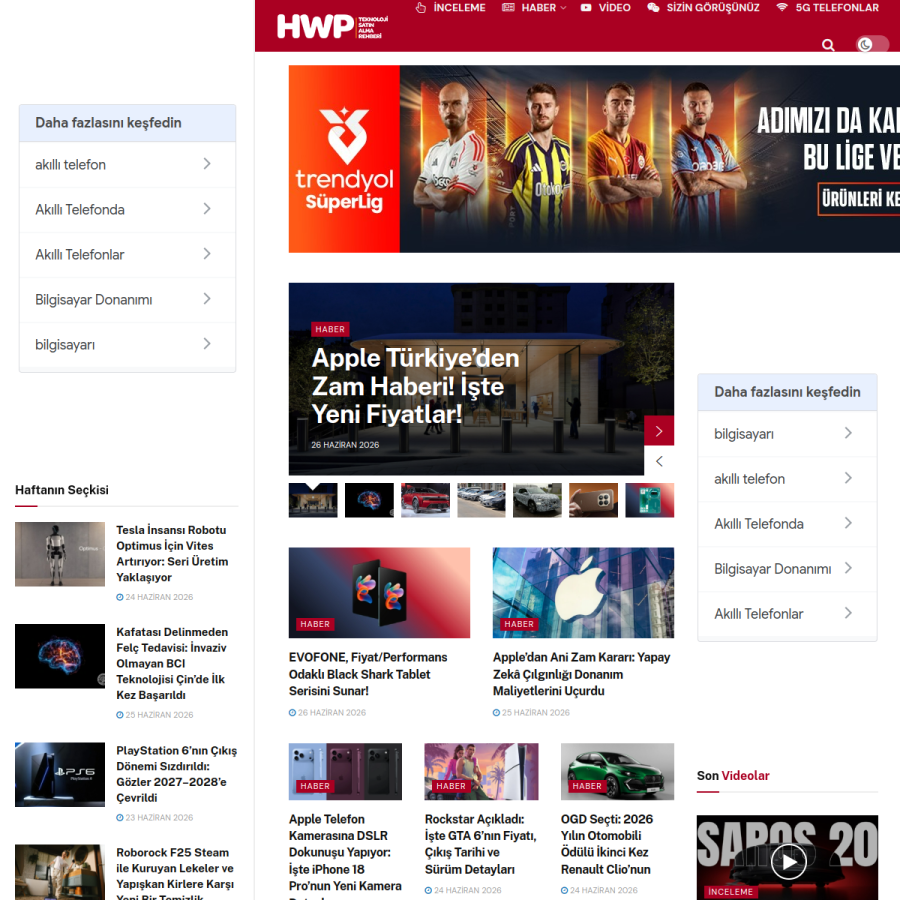Open Kafatası Delinmeden Felç Tedavisi article
Viewport: 900px width, 900px height.
pyautogui.click(x=172, y=663)
